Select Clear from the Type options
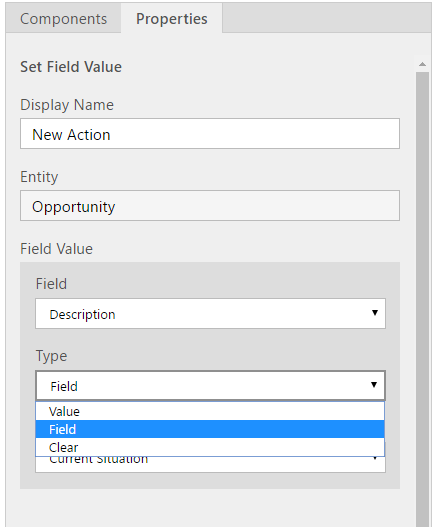435x527 pixels. pyautogui.click(x=210, y=447)
